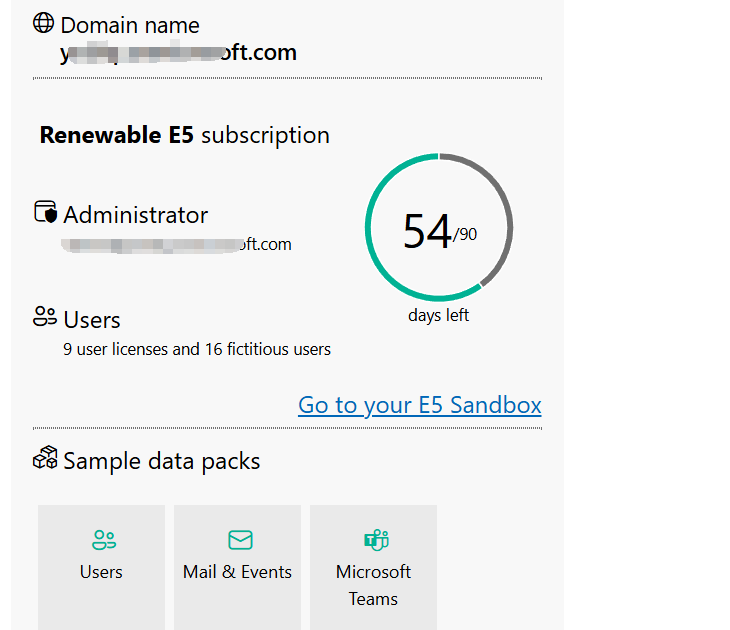This screenshot has height=630, width=730.
Task: Open the Go to your E5 Sandbox link
Action: (x=419, y=405)
